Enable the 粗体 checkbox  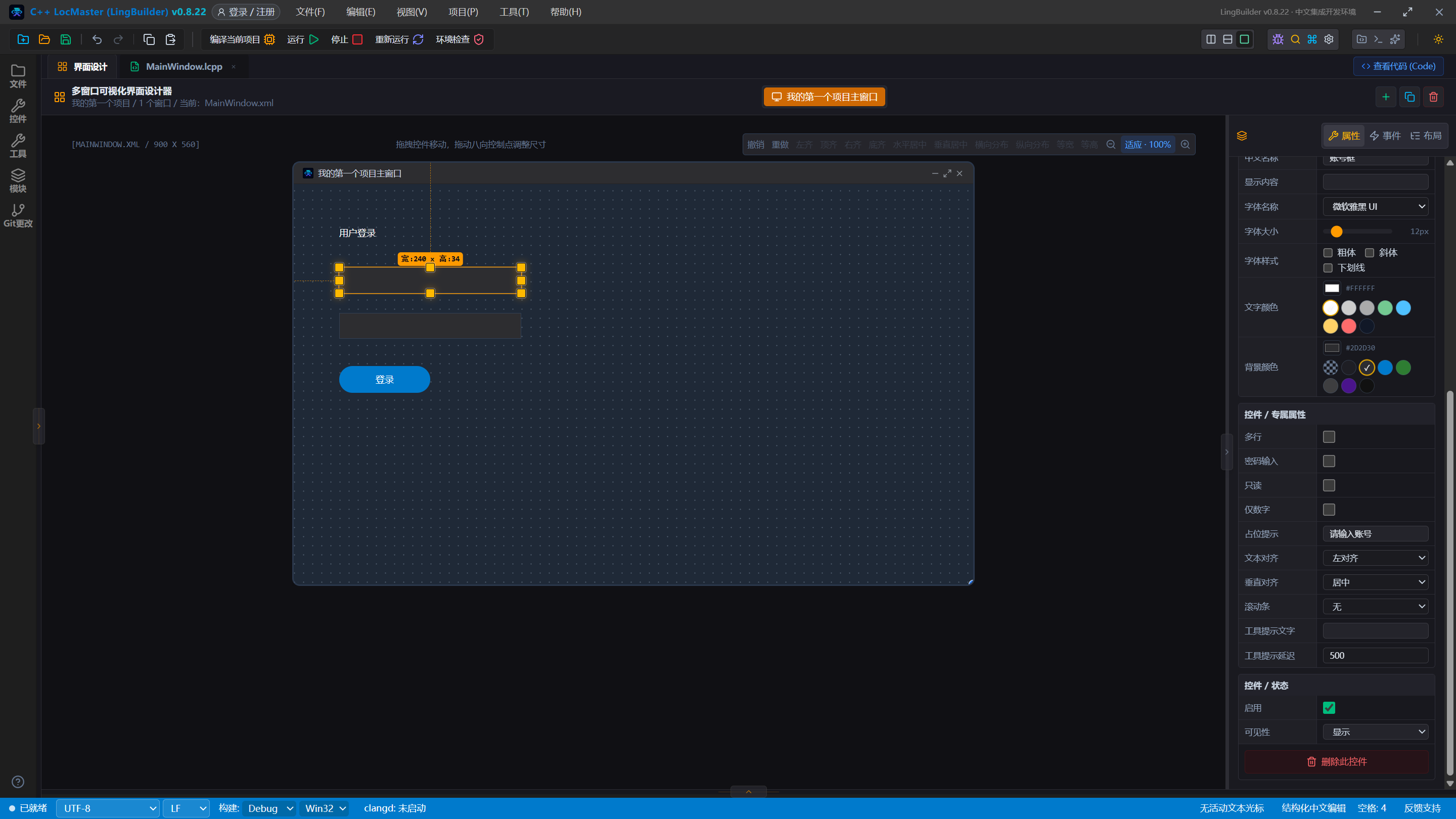click(1328, 253)
